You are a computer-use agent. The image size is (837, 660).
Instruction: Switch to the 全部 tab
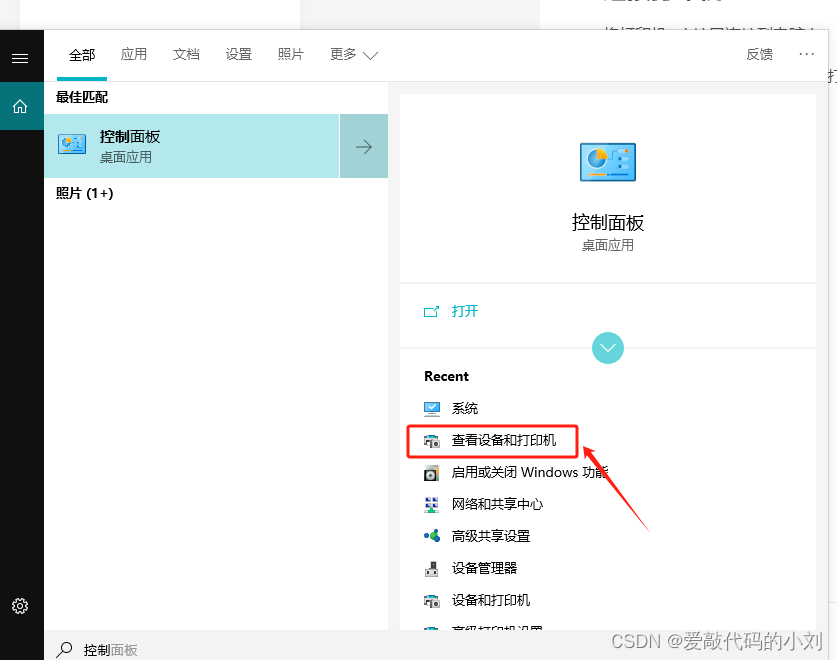82,55
